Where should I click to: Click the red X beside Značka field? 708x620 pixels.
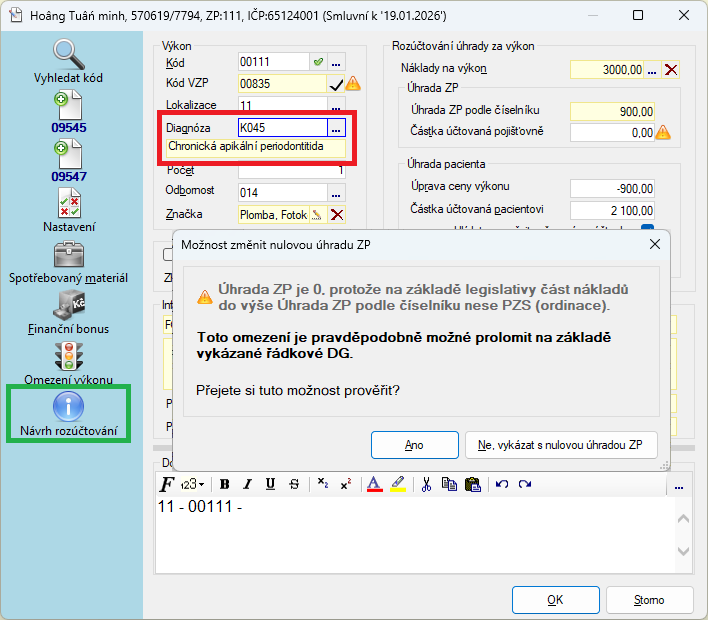coord(337,214)
